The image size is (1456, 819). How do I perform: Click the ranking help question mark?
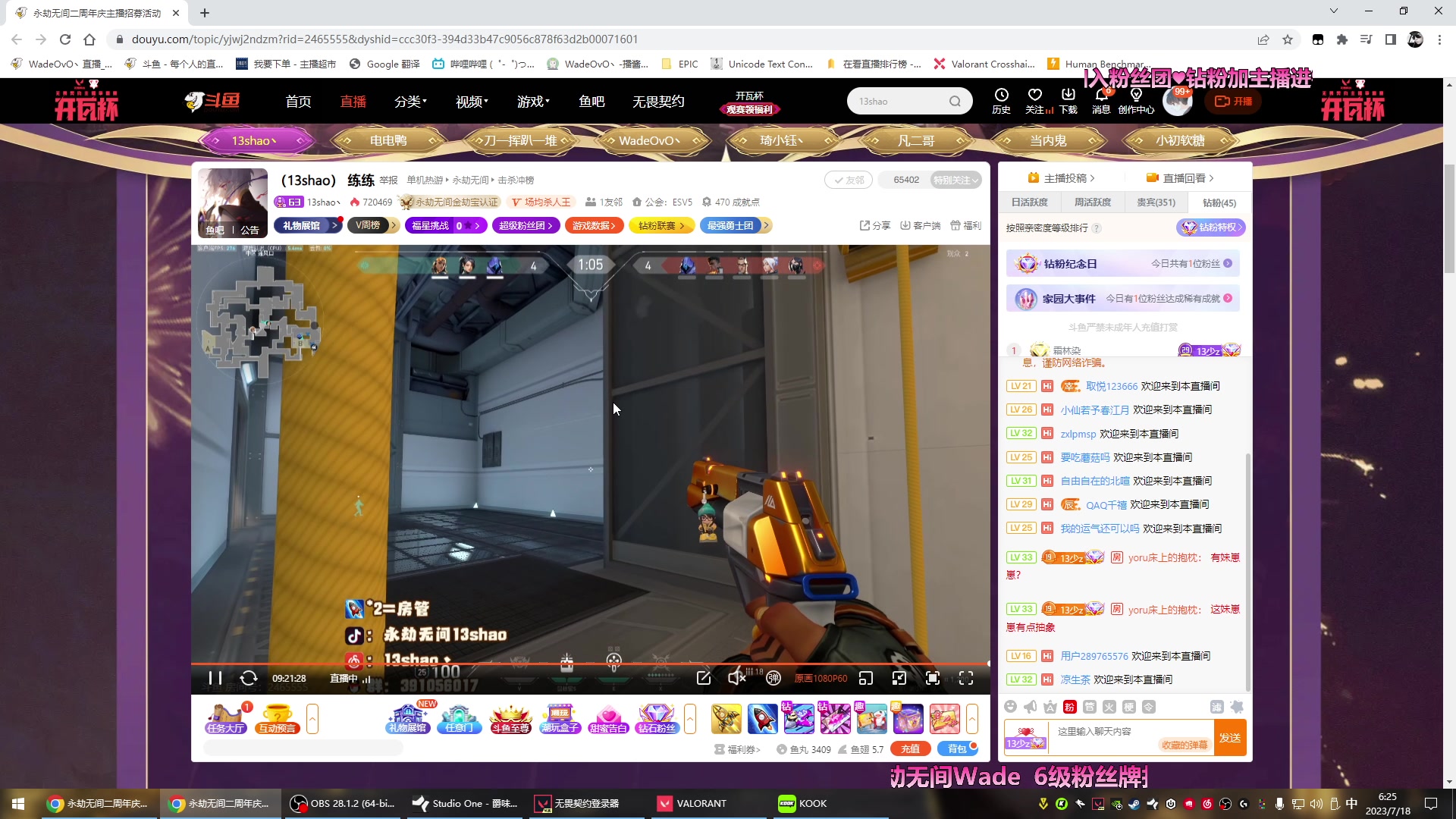pos(1097,228)
